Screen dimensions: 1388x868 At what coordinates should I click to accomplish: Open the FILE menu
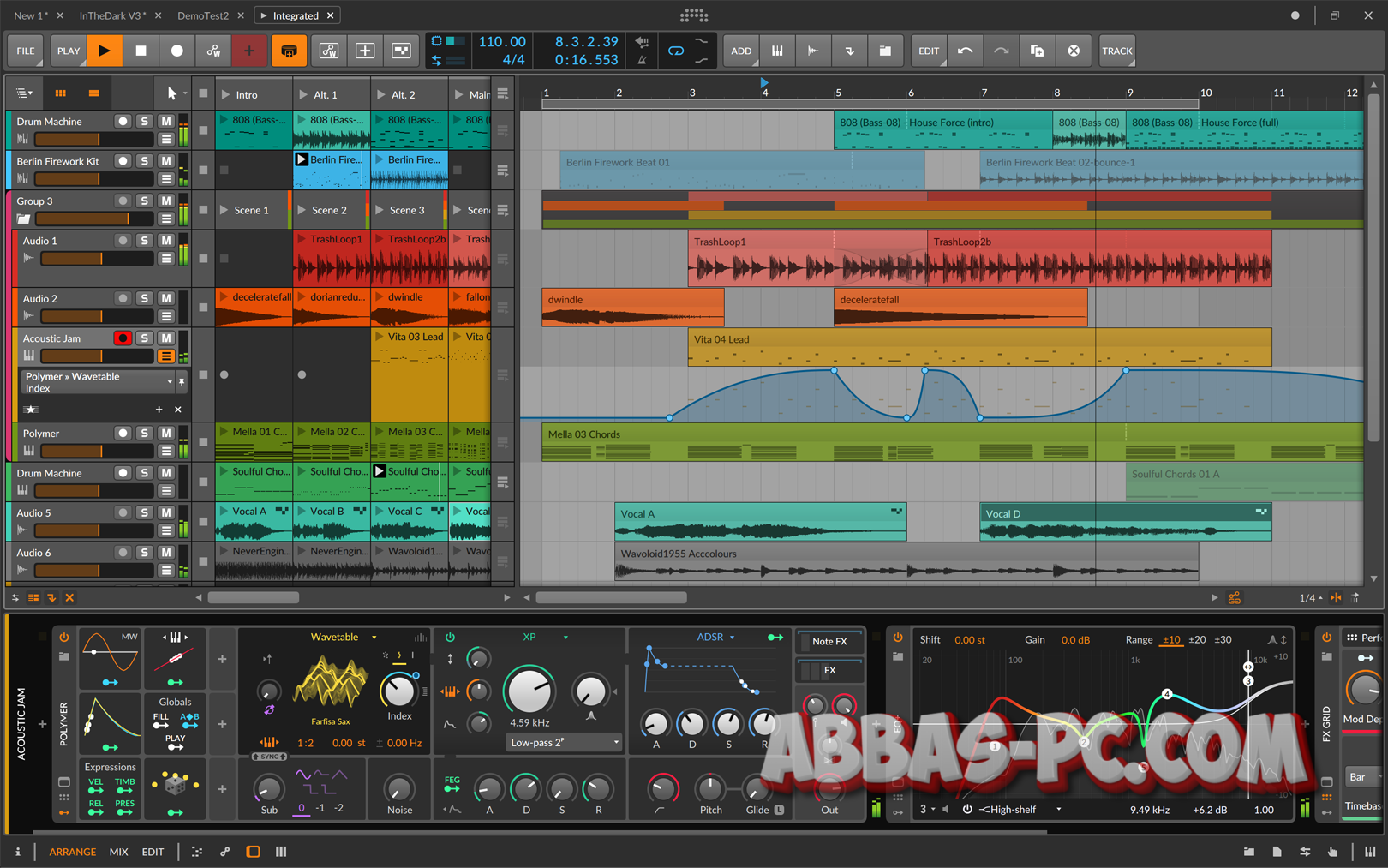(24, 51)
